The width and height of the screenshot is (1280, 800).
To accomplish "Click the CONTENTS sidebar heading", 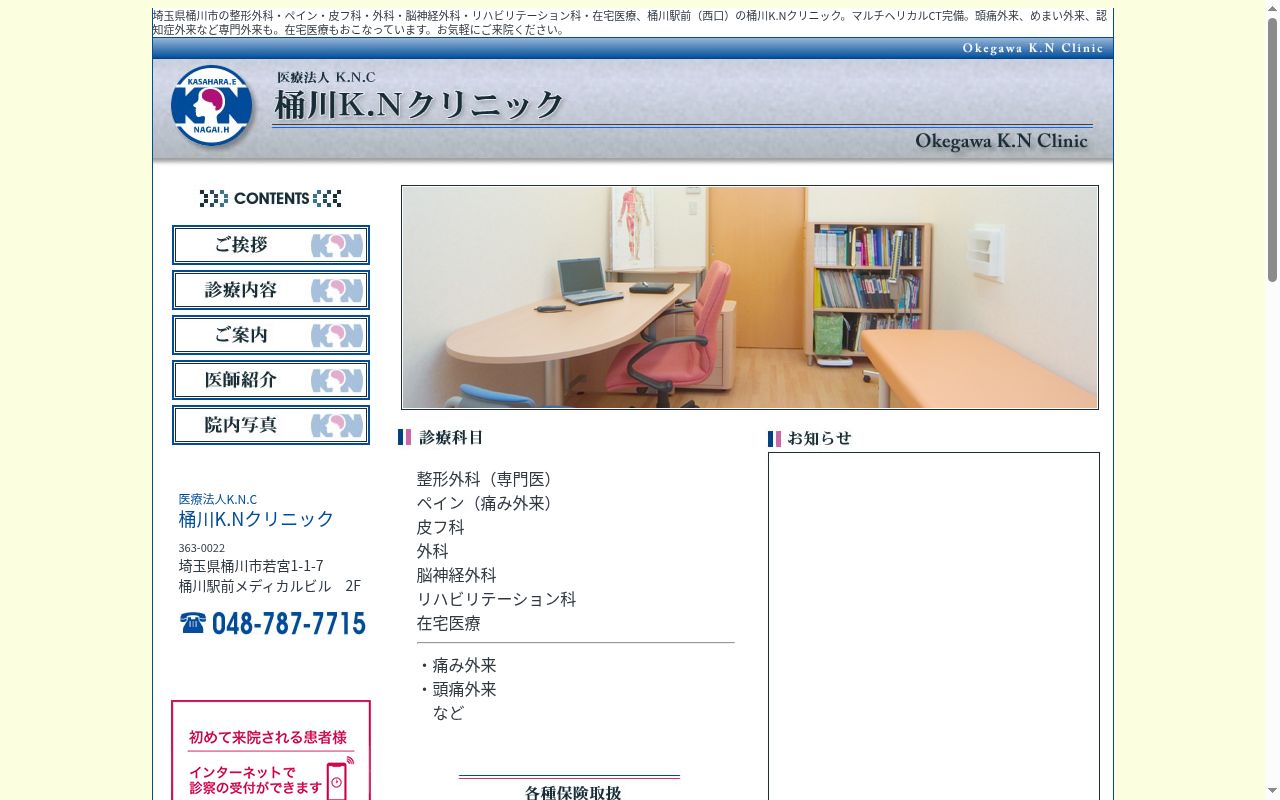I will pyautogui.click(x=271, y=198).
